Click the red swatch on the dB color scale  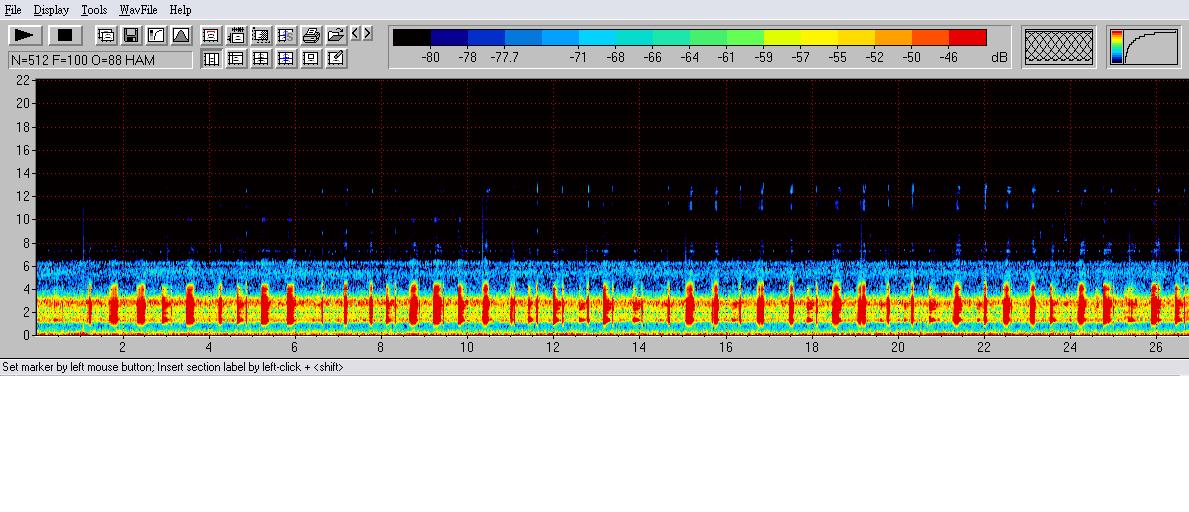967,38
